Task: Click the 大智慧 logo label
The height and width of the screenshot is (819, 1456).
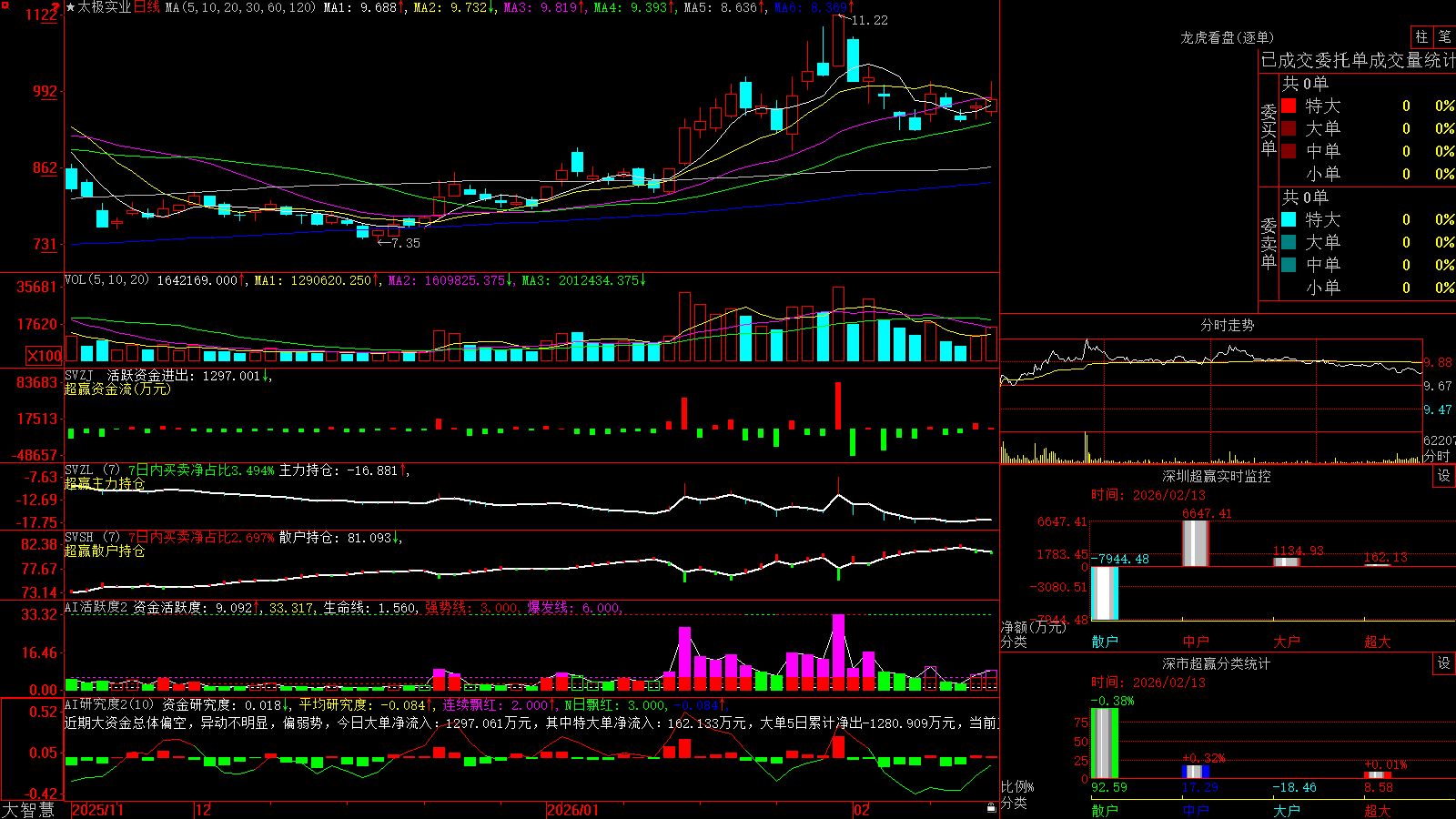Action: [28, 810]
